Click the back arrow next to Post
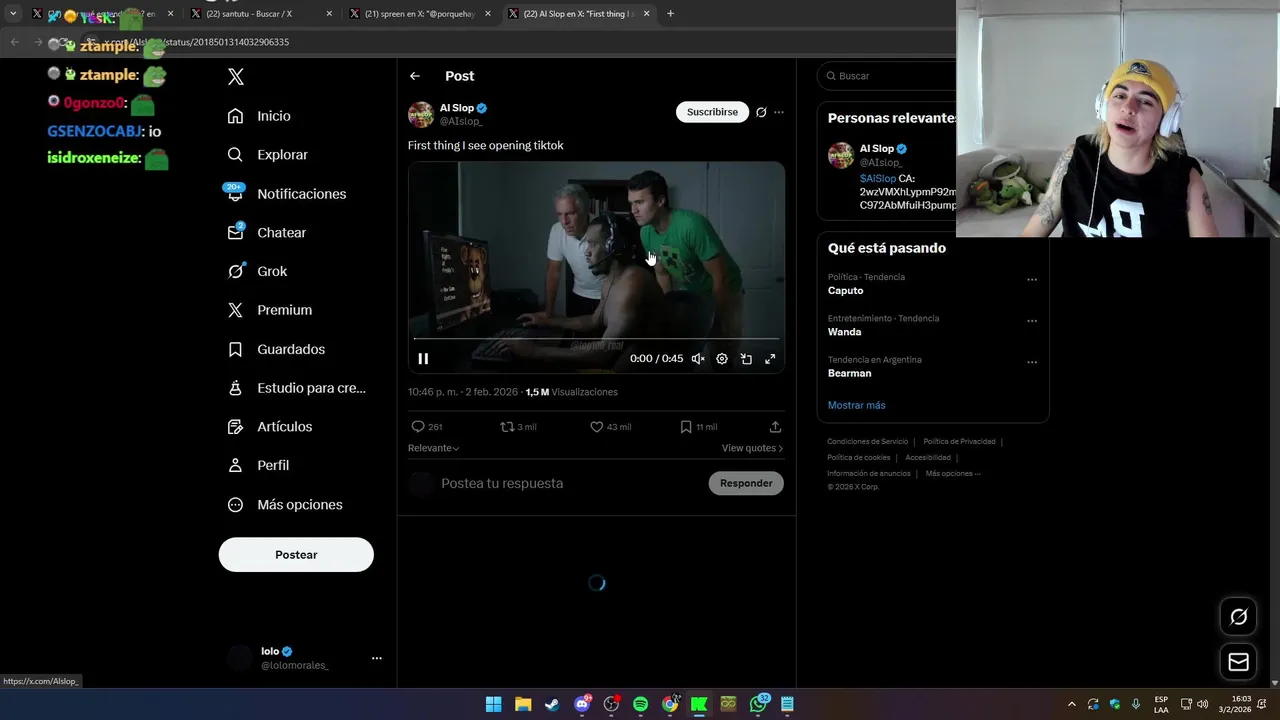The height and width of the screenshot is (720, 1280). (x=415, y=76)
